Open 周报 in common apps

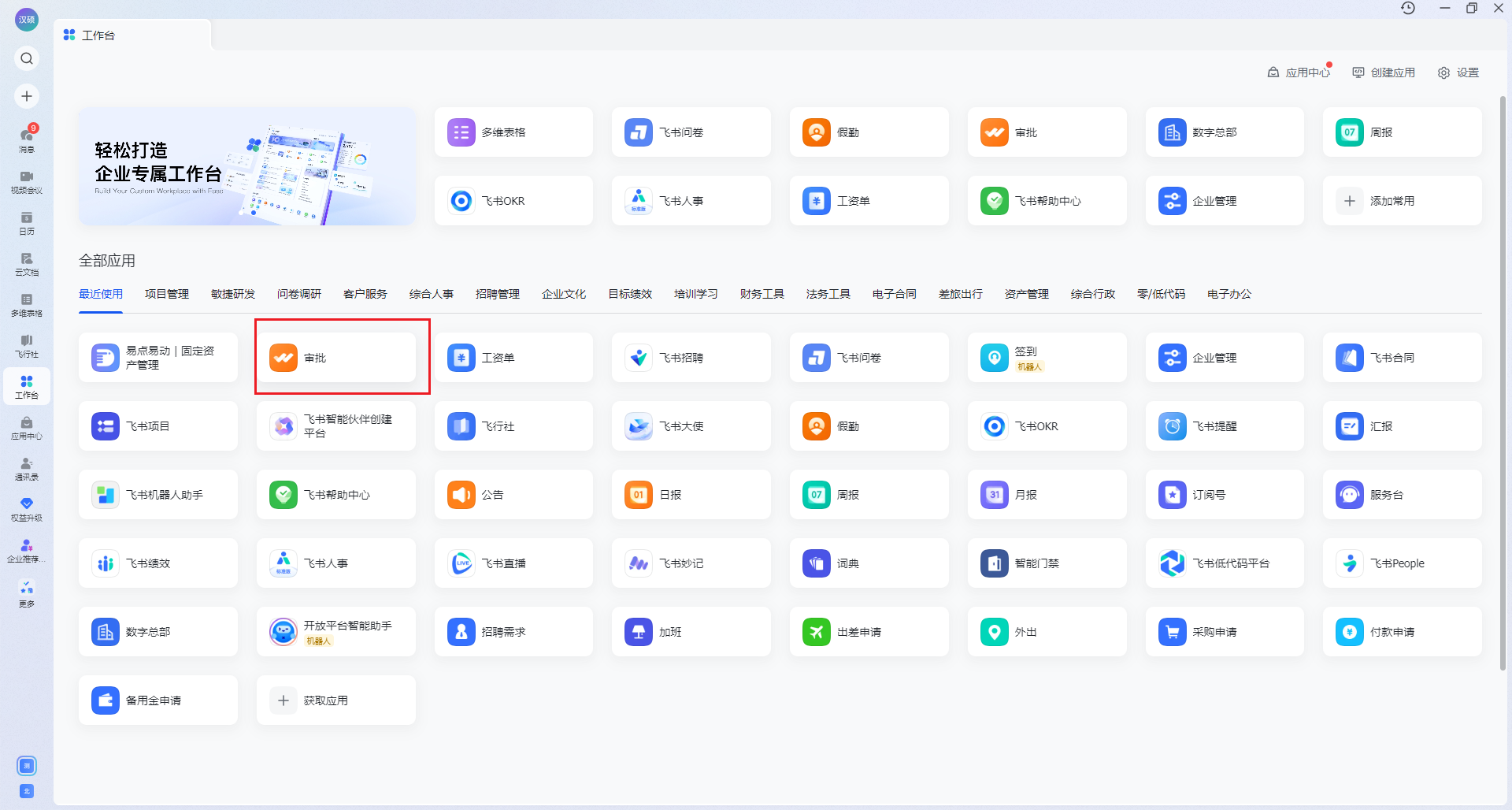[x=1403, y=132]
